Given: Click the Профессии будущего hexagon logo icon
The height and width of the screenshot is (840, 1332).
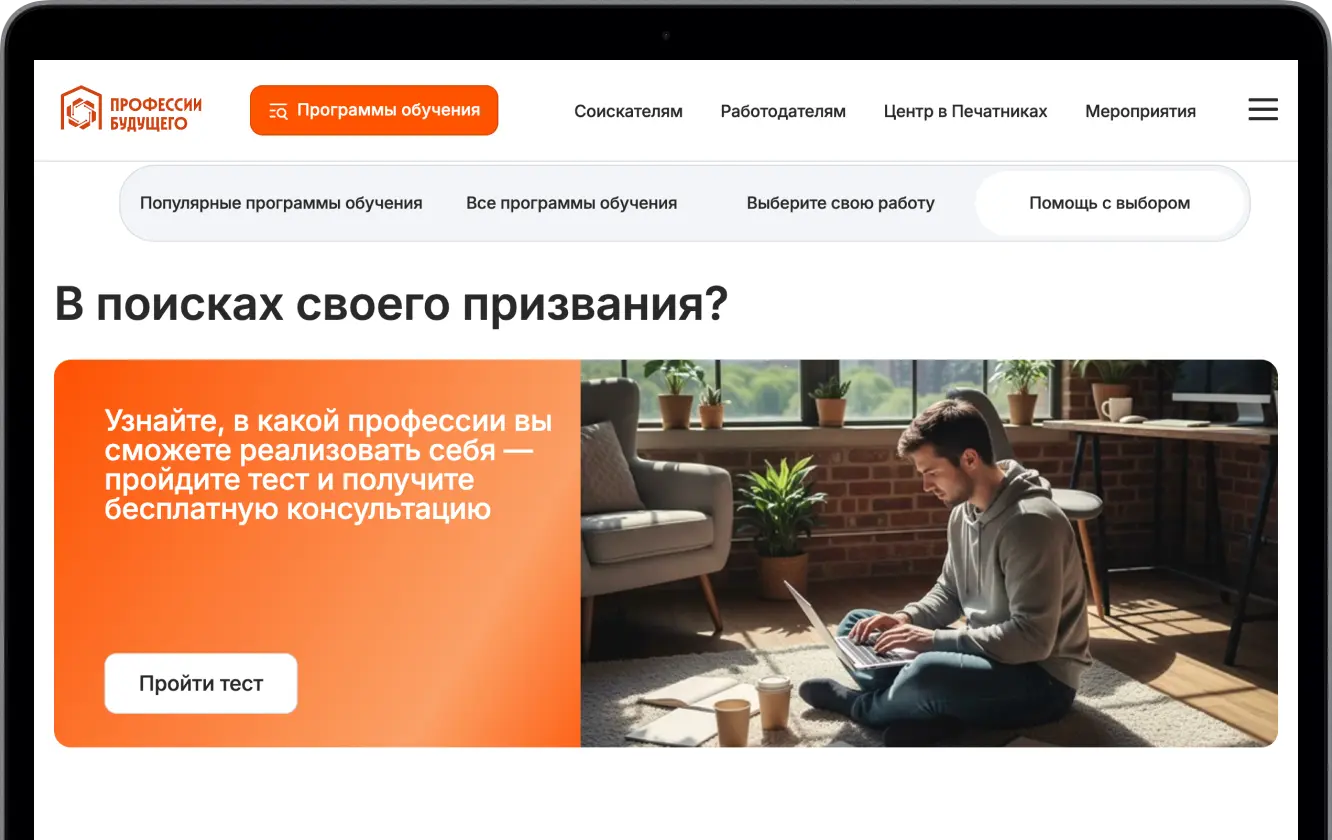Looking at the screenshot, I should pyautogui.click(x=81, y=108).
